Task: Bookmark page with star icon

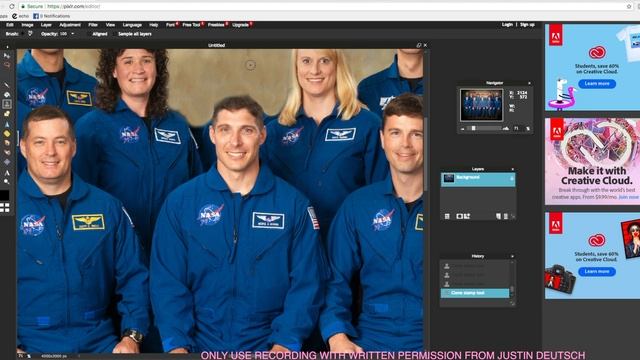Action: coord(629,7)
